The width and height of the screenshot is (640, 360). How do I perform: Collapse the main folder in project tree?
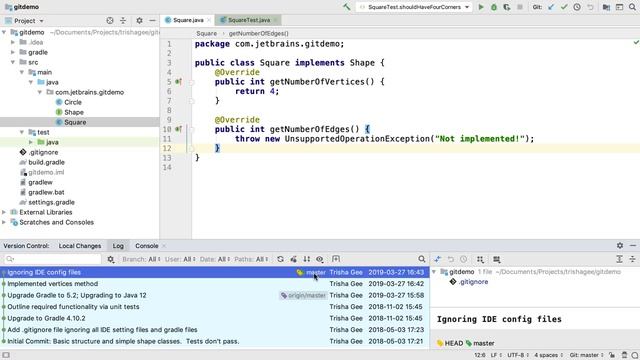[x=22, y=72]
